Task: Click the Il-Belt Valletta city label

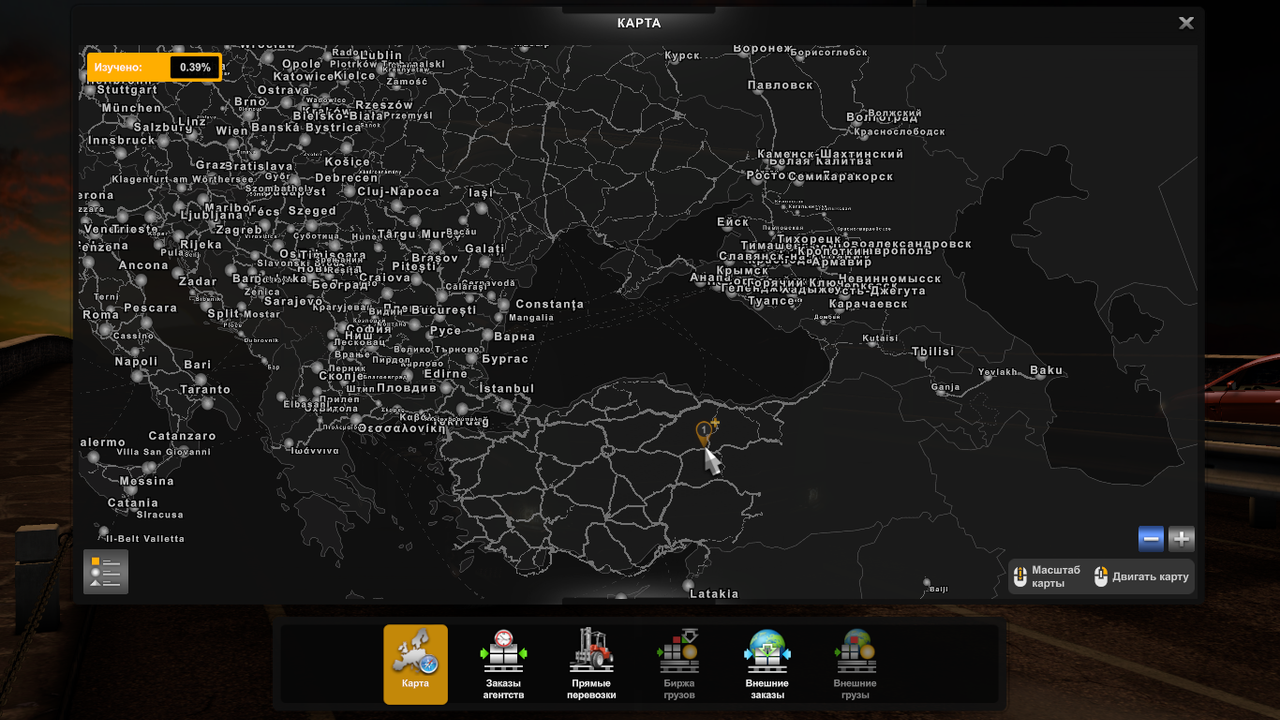Action: [145, 538]
